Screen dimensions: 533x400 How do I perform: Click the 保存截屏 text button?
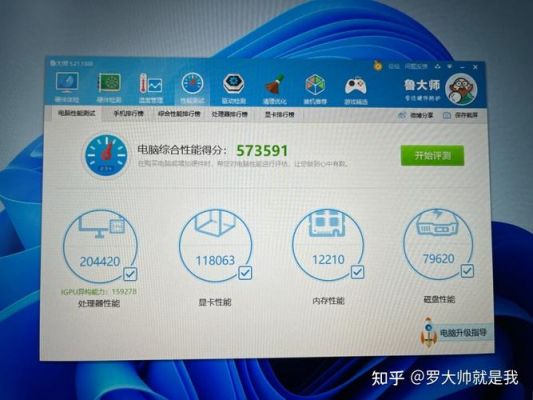click(466, 116)
